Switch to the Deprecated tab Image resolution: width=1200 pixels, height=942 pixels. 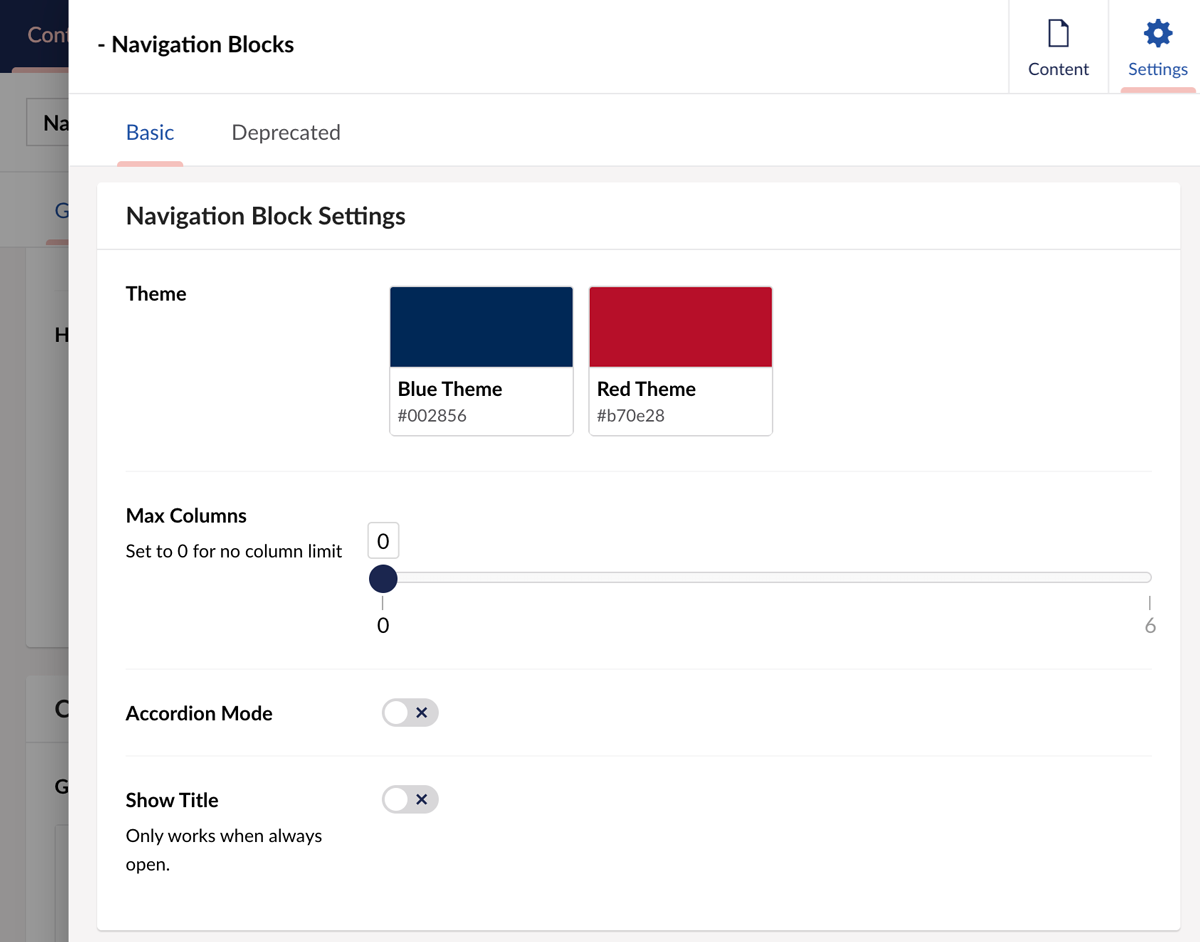tap(286, 132)
